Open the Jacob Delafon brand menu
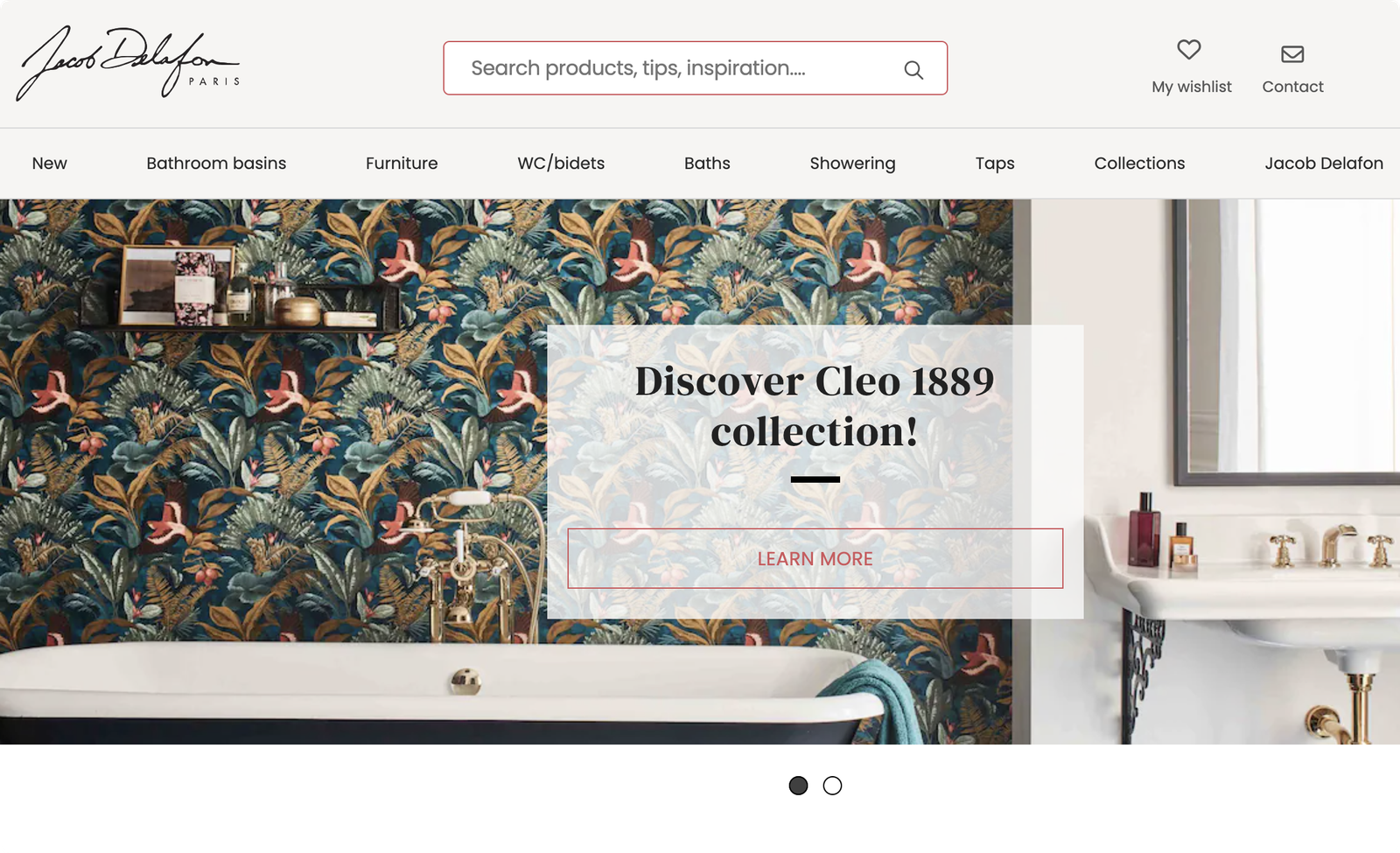Image resolution: width=1400 pixels, height=853 pixels. (1324, 164)
